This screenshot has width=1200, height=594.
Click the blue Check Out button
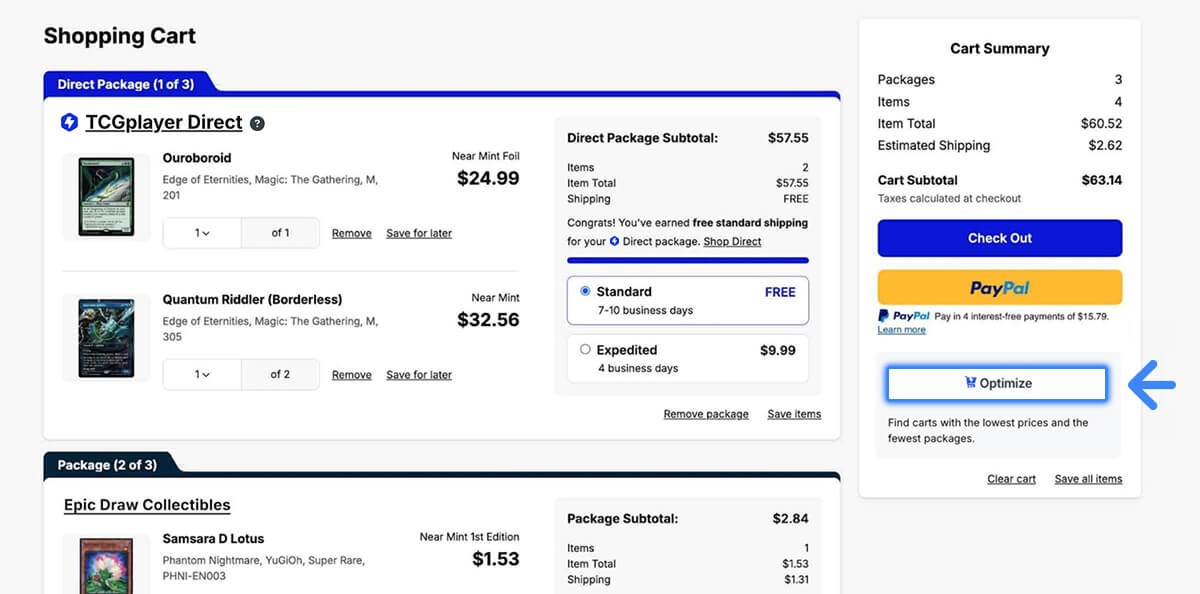tap(999, 239)
